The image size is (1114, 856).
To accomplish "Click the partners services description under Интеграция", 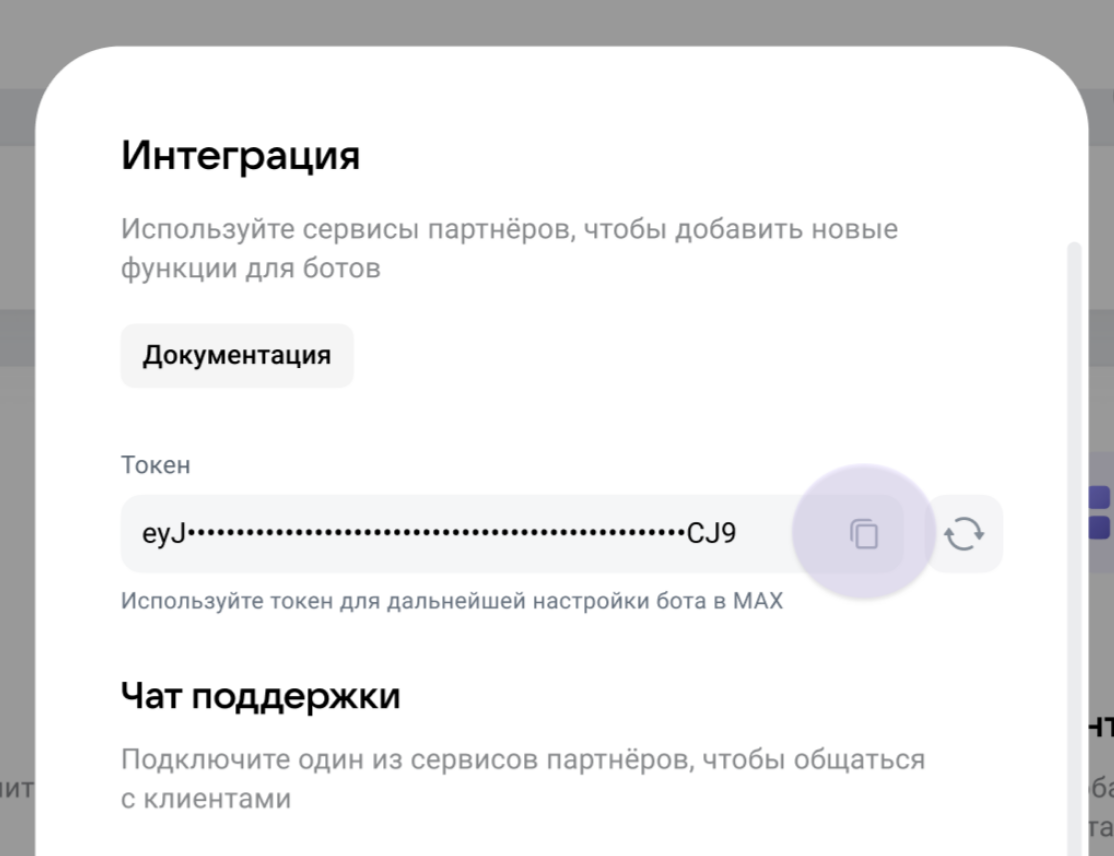I will pyautogui.click(x=509, y=247).
